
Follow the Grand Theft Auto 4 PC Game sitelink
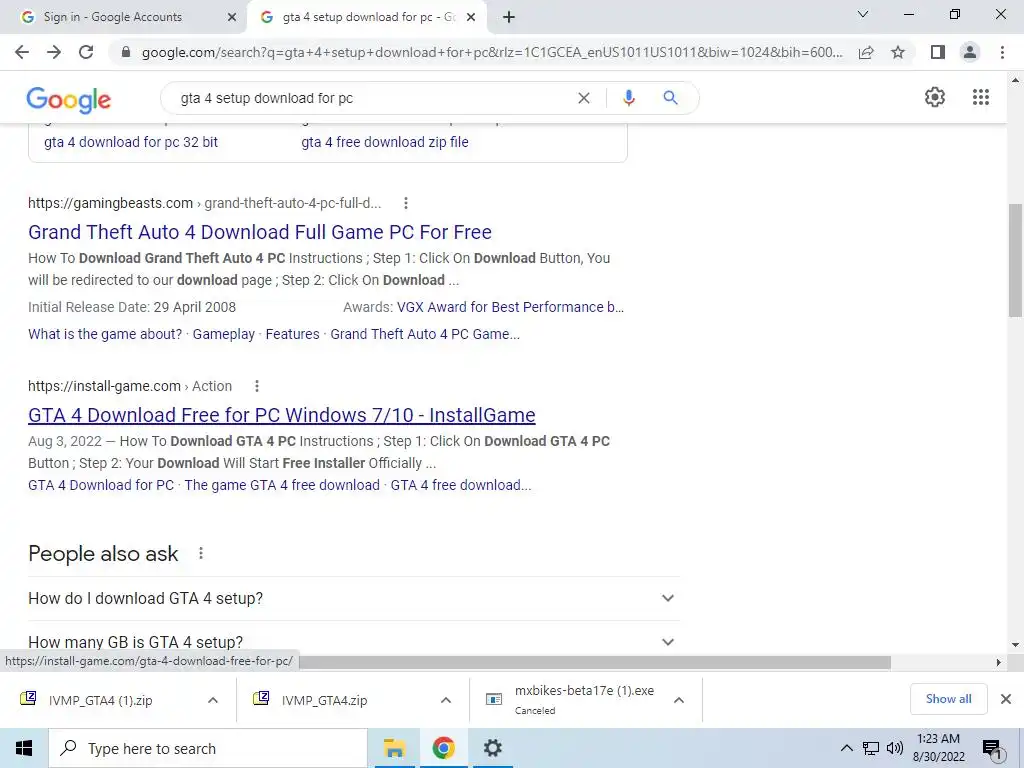coord(425,334)
